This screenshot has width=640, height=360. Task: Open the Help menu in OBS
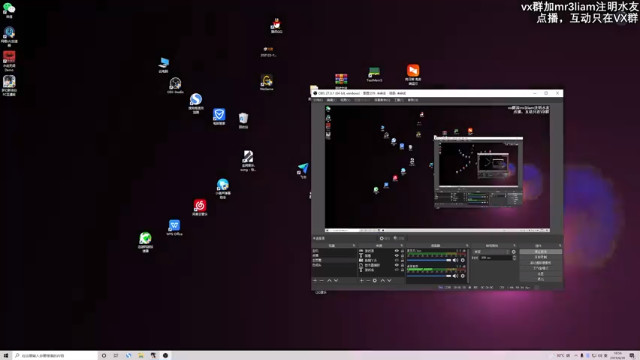[x=413, y=100]
